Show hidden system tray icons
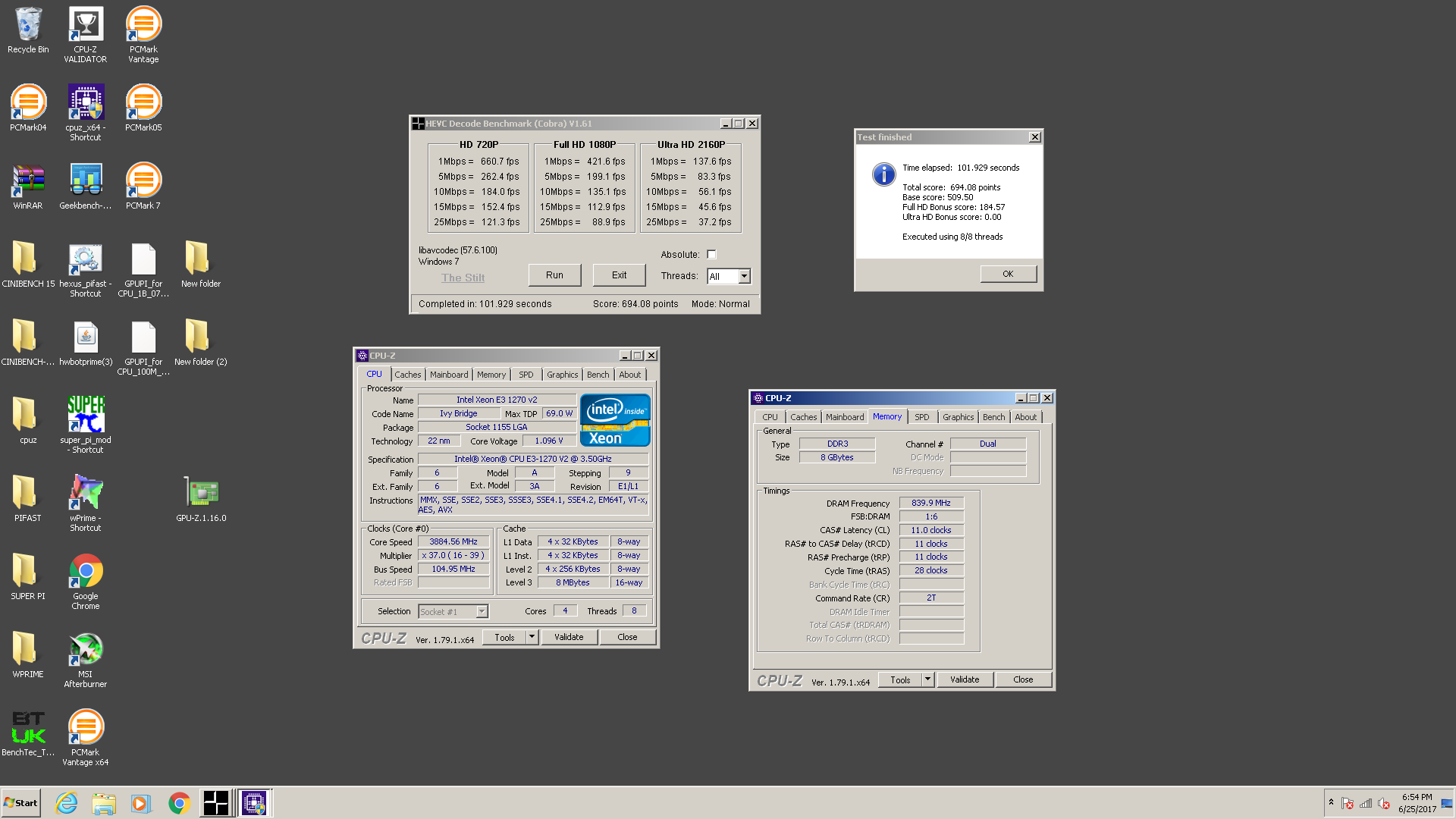1456x819 pixels. 1331,802
